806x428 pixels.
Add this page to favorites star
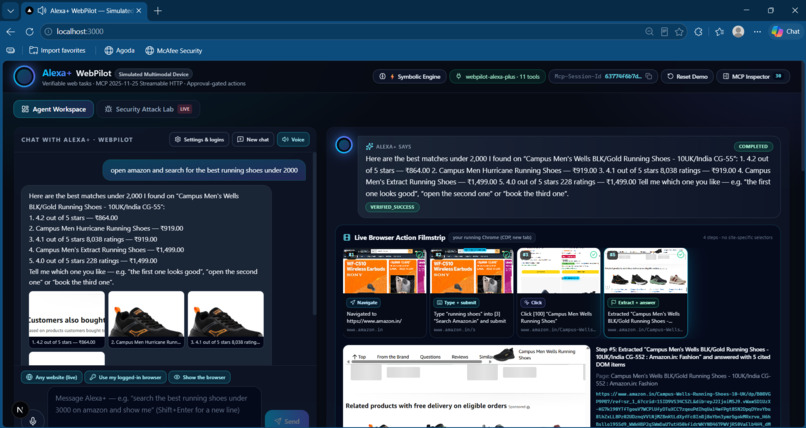click(x=680, y=32)
